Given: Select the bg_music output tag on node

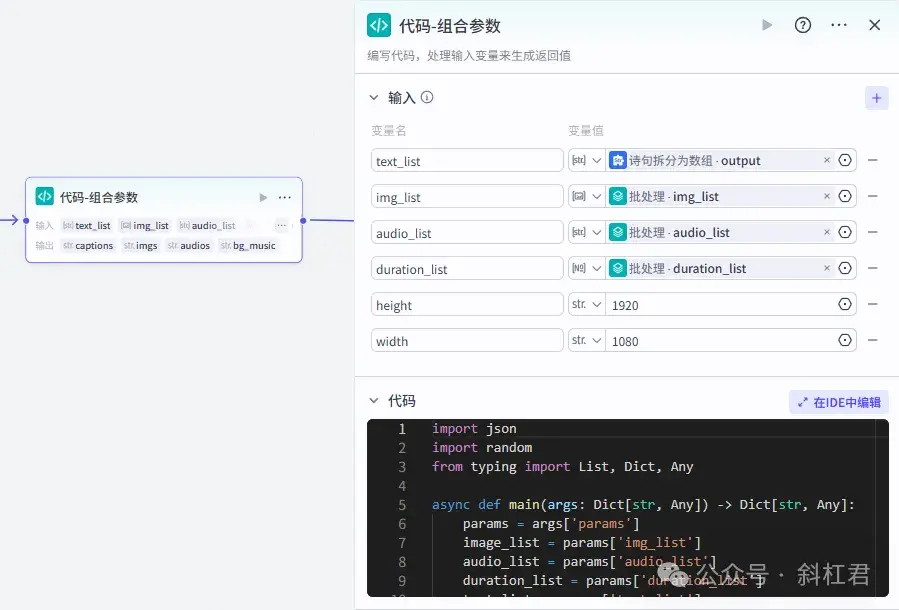Looking at the screenshot, I should [x=248, y=245].
